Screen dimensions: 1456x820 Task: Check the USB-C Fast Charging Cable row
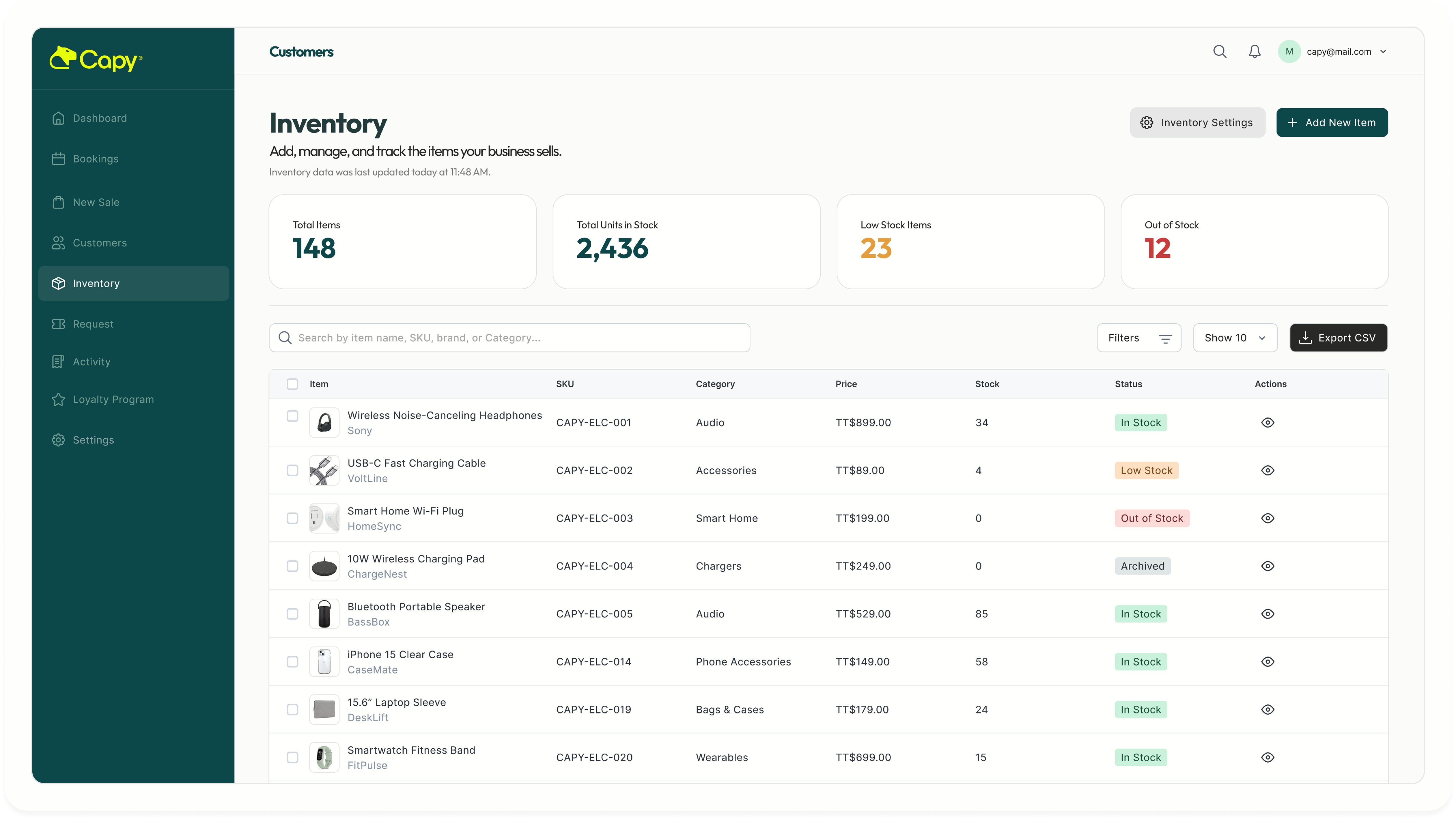pyautogui.click(x=292, y=471)
